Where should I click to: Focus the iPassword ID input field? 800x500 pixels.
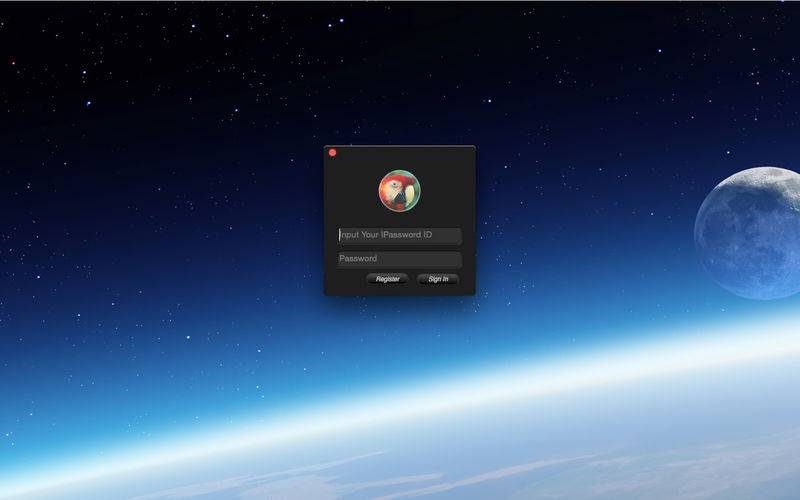399,235
